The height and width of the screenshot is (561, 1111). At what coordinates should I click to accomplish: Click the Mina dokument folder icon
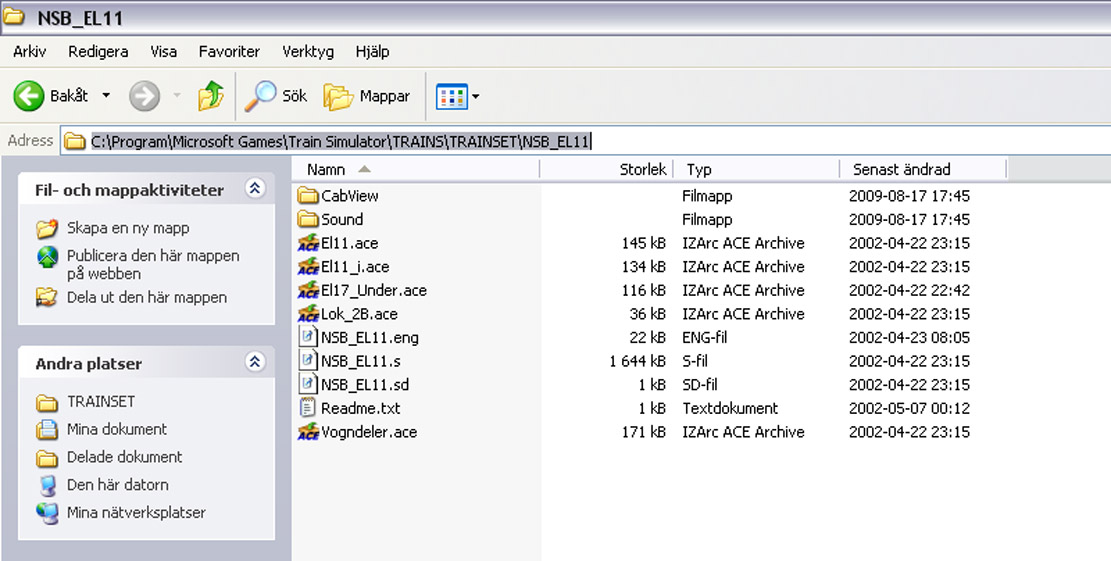(47, 429)
